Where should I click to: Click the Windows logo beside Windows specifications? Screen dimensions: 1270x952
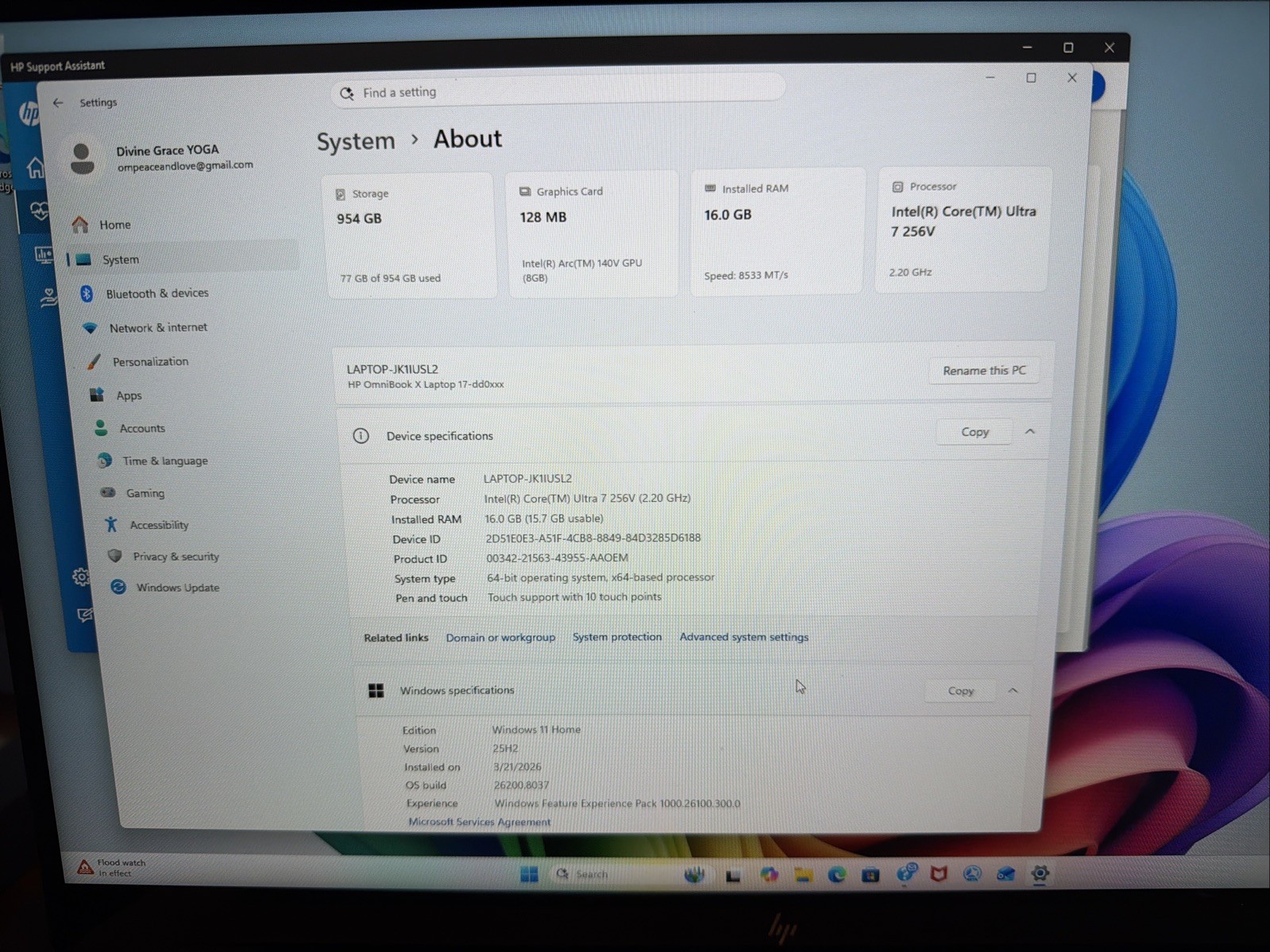coord(376,691)
